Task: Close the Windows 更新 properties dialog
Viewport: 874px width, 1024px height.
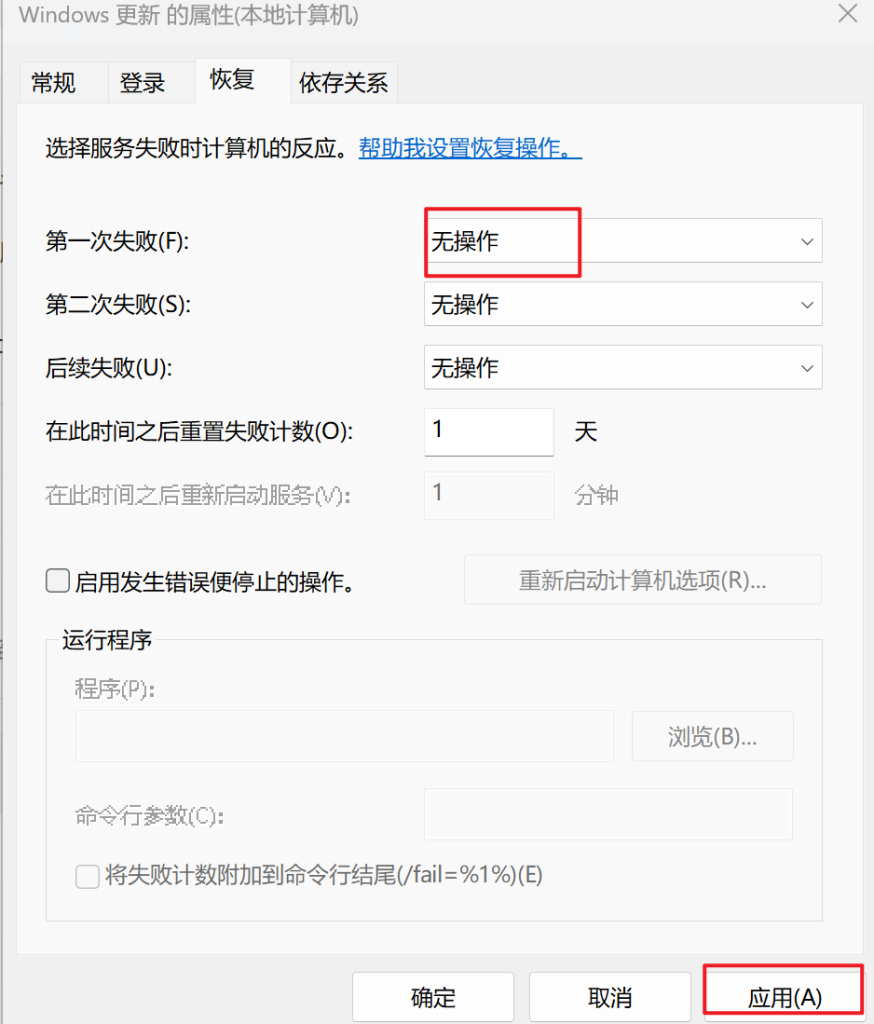Action: pyautogui.click(x=846, y=14)
